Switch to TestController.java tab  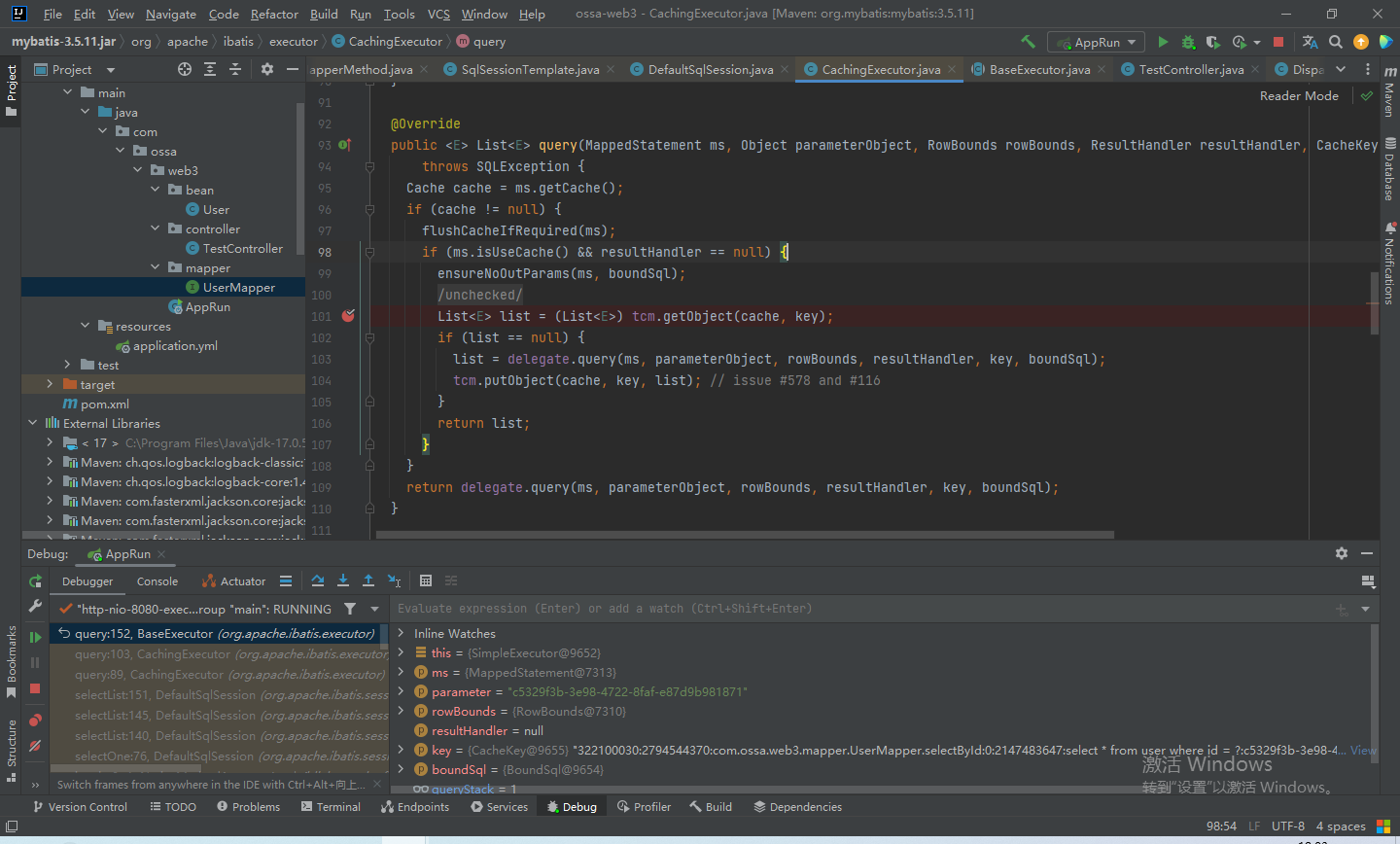click(1190, 69)
